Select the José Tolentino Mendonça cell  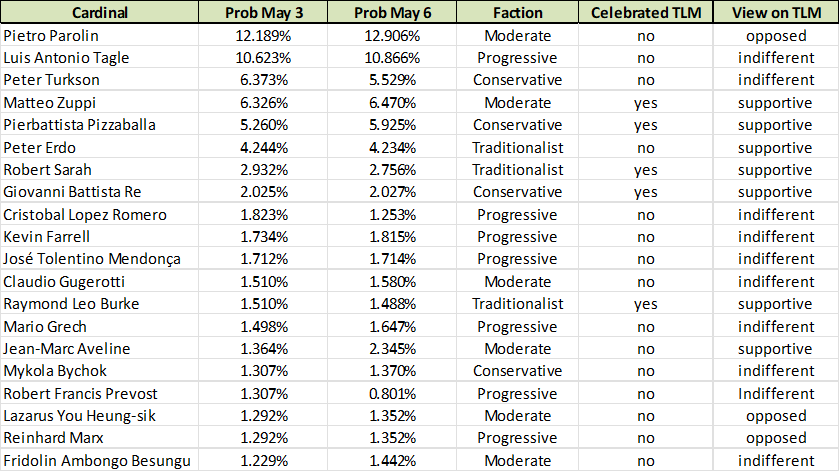pyautogui.click(x=98, y=259)
